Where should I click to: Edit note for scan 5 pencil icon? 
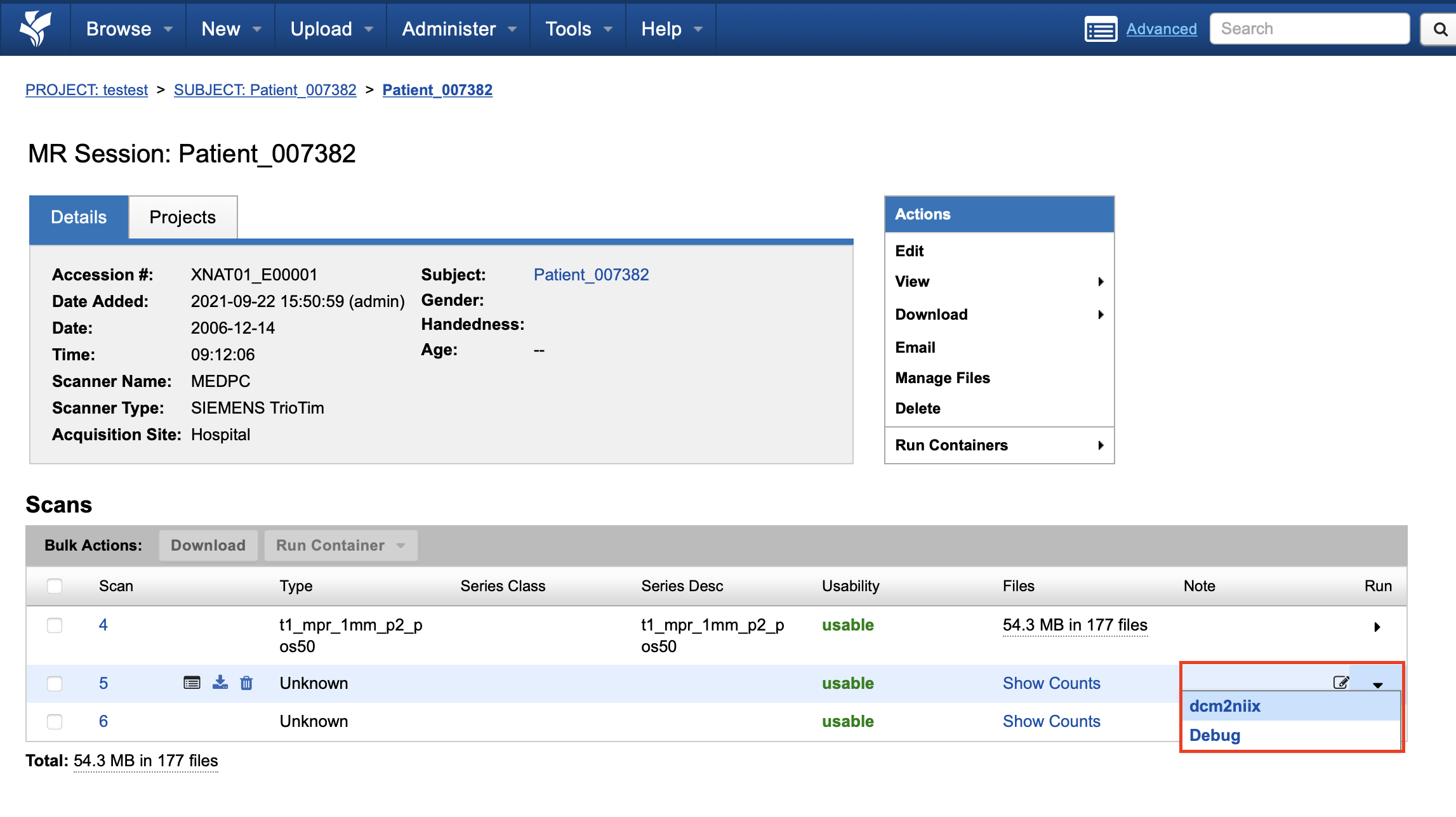1340,683
